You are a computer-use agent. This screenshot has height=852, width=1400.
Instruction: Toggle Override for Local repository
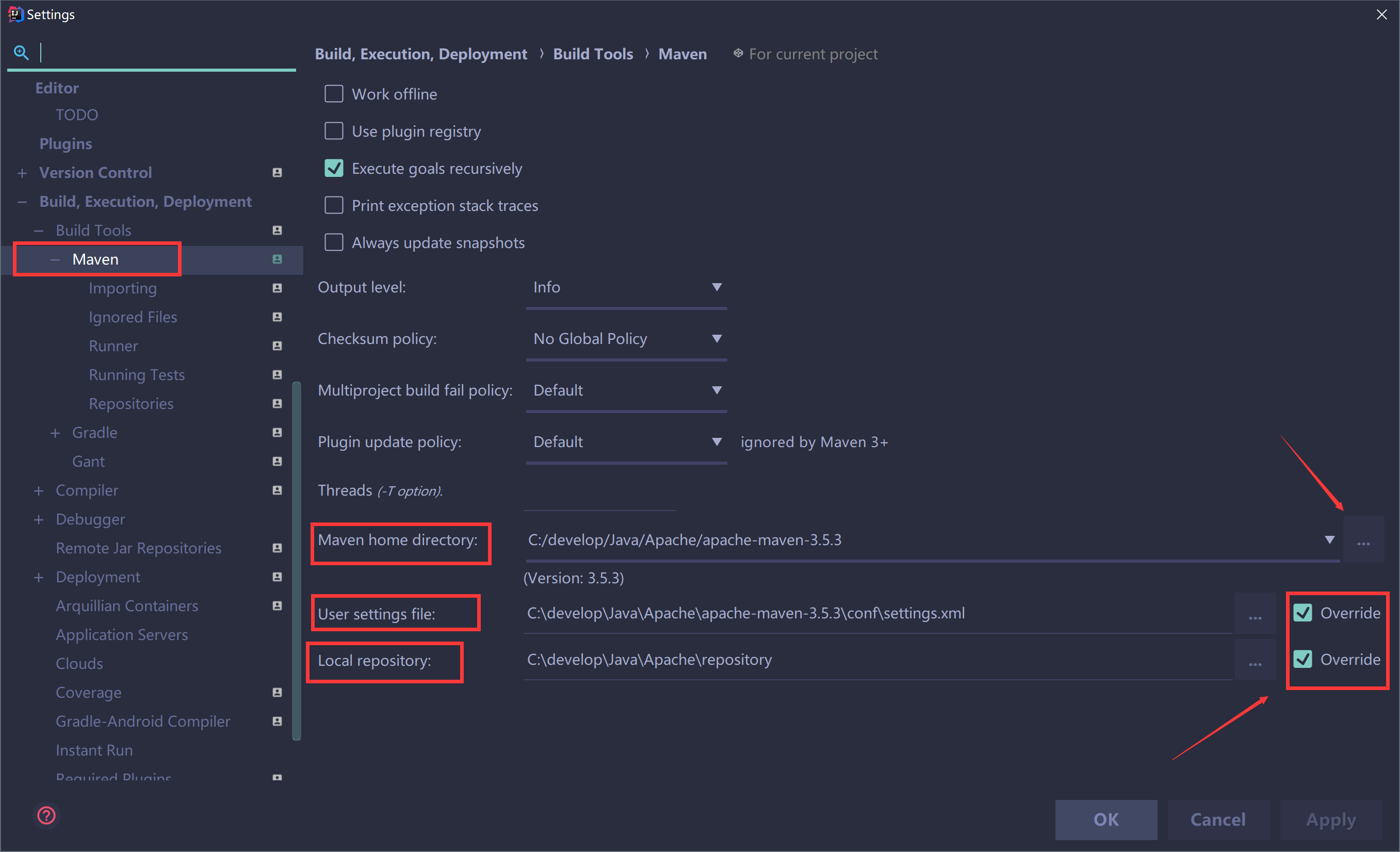coord(1303,660)
